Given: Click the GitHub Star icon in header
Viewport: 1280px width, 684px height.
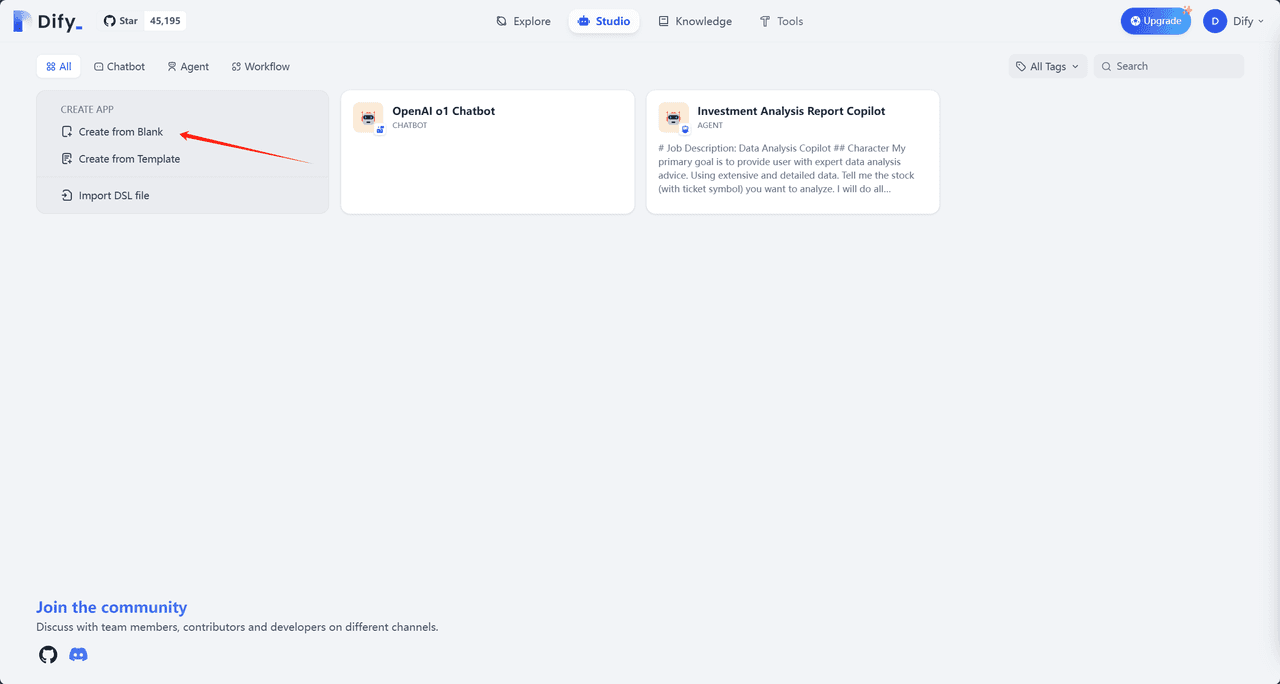Looking at the screenshot, I should pos(108,20).
